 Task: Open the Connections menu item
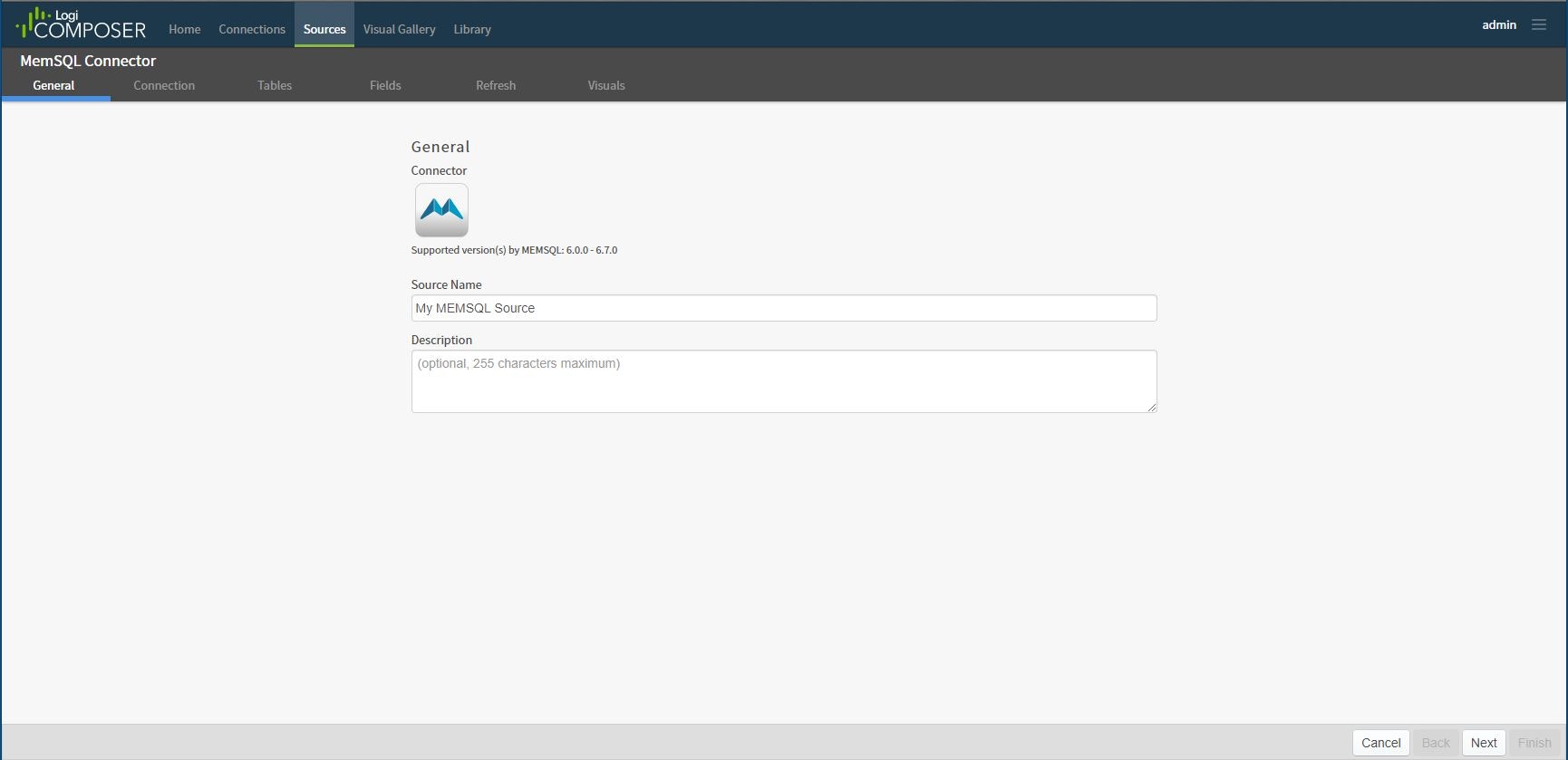[252, 29]
